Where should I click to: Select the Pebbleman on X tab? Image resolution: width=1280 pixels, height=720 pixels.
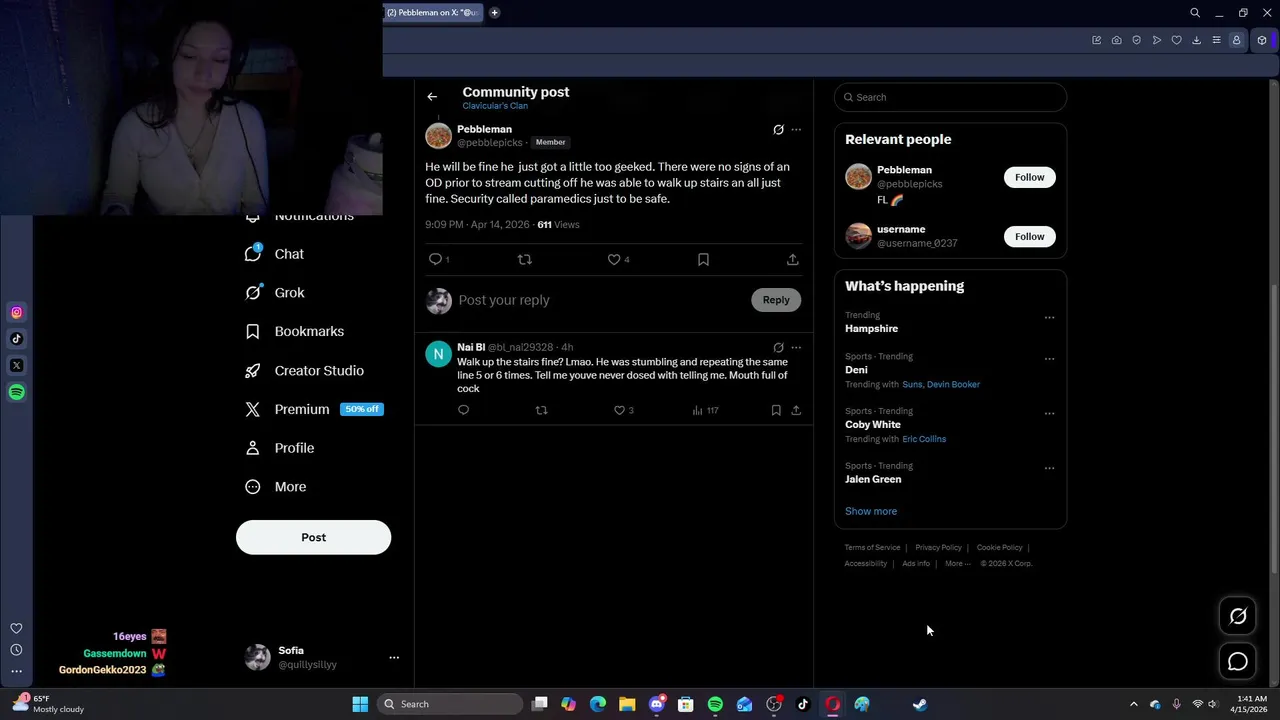432,13
